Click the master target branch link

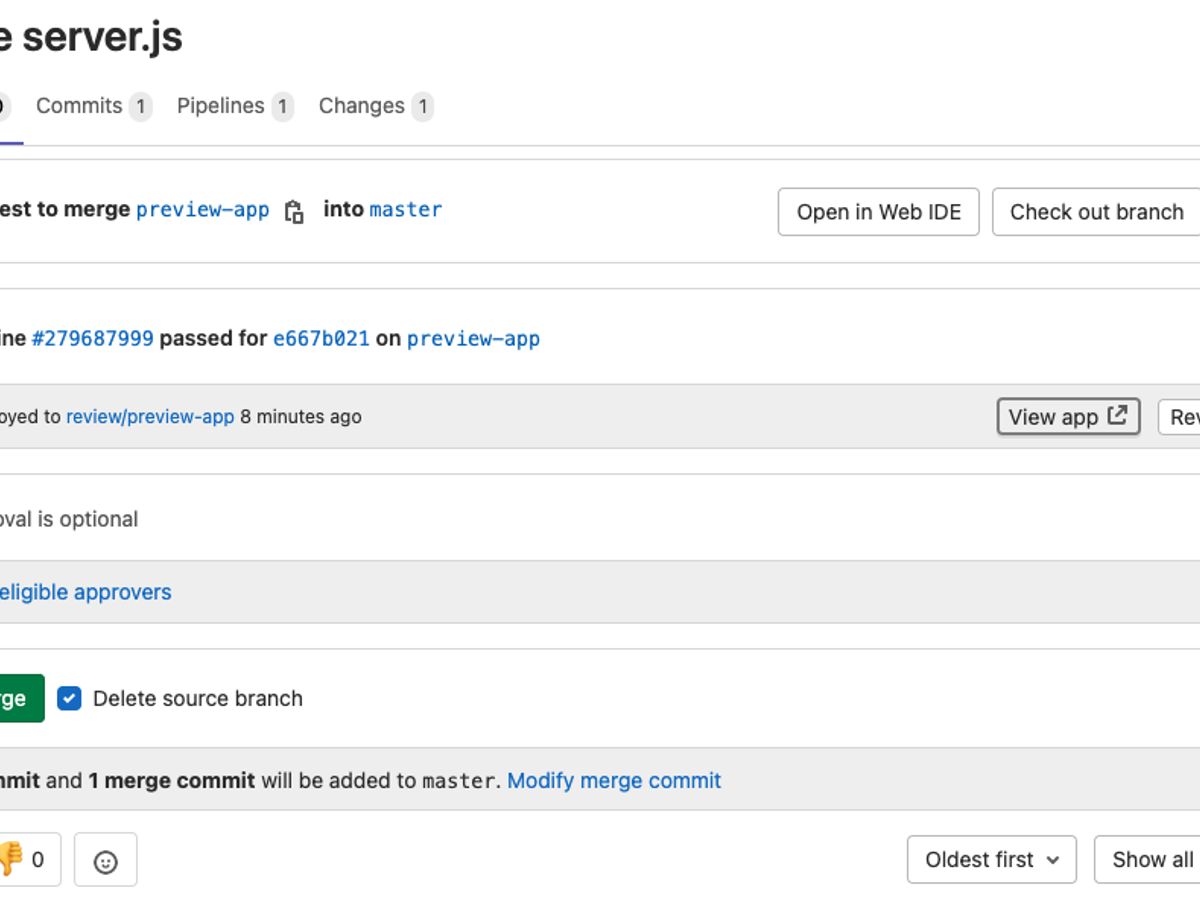coord(405,210)
